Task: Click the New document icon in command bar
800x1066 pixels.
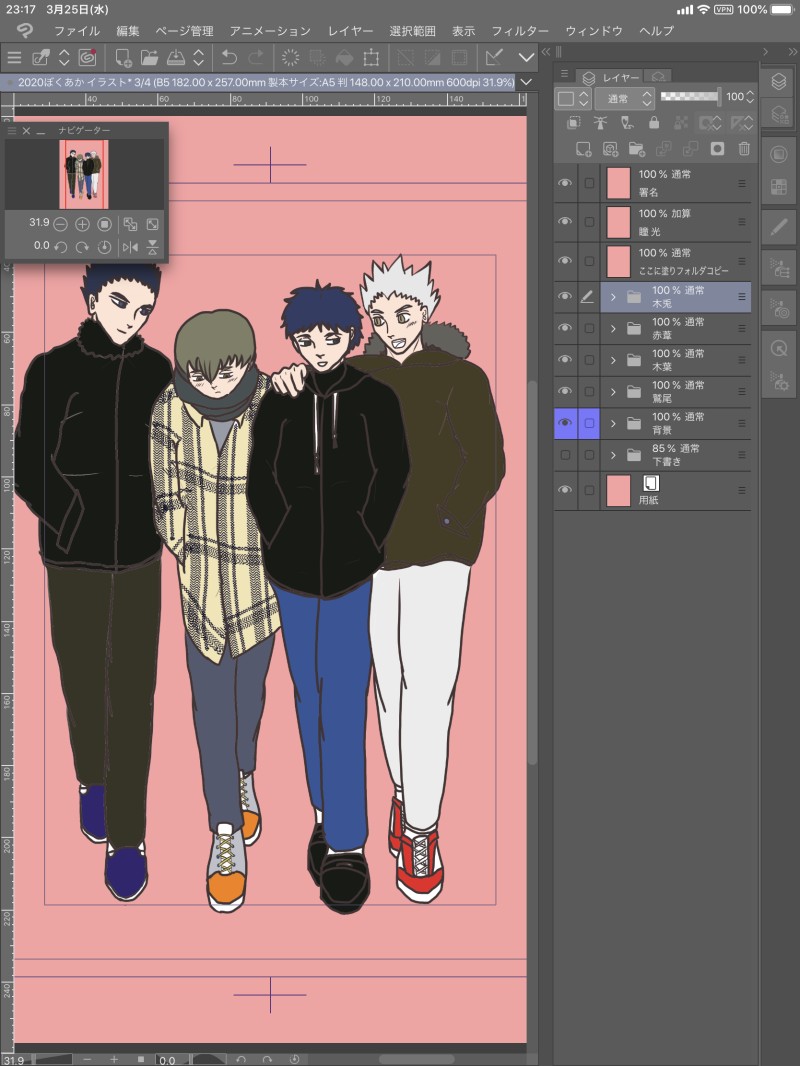Action: click(x=123, y=58)
